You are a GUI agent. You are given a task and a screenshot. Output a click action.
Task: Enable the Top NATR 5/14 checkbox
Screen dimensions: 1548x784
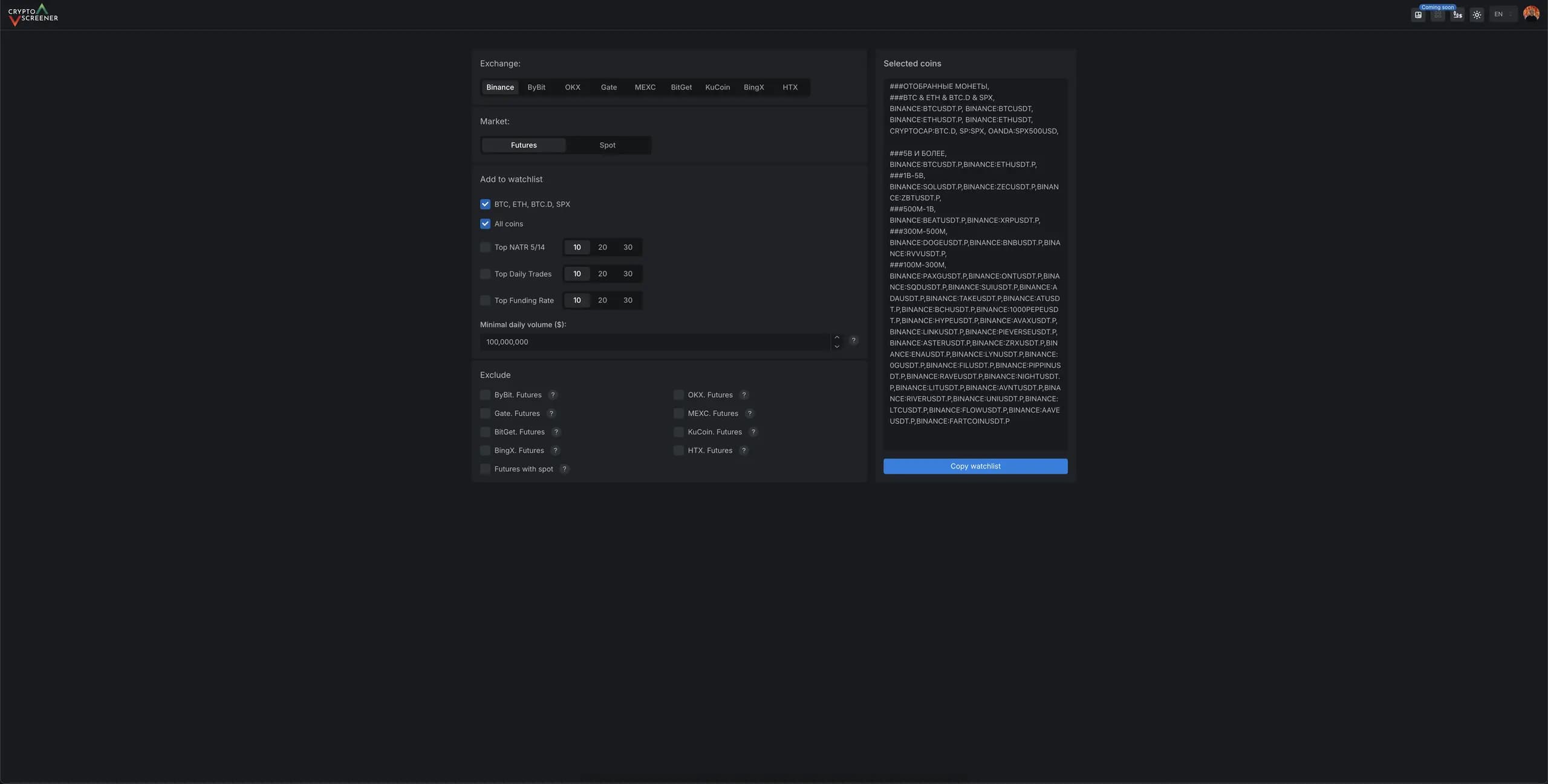(x=485, y=247)
